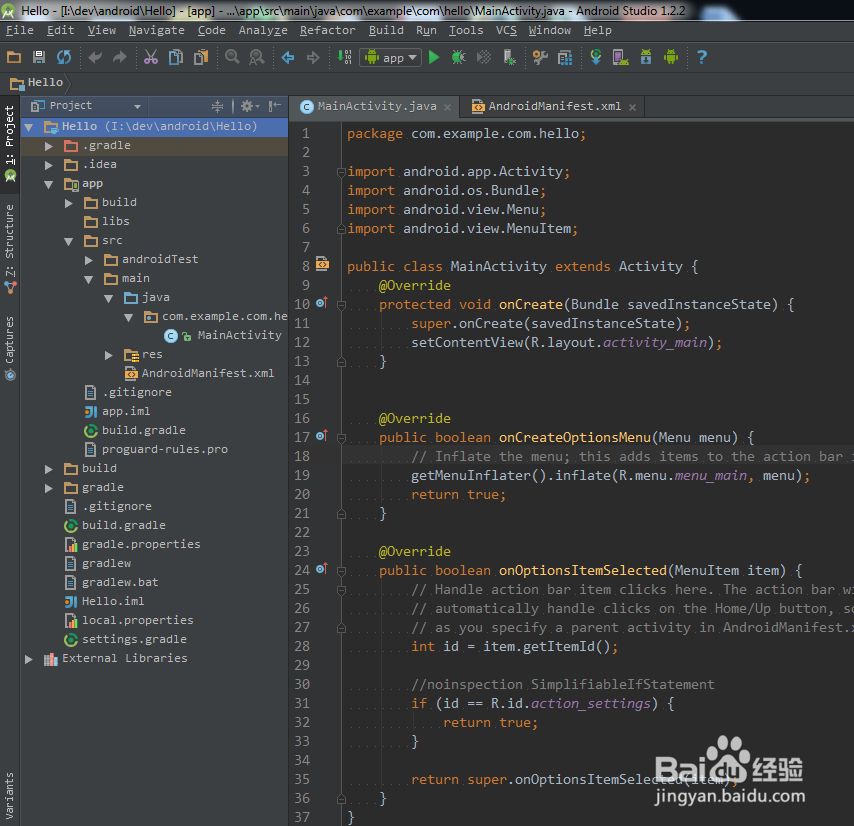854x826 pixels.
Task: Toggle the Project tool window sidebar button
Action: point(10,145)
